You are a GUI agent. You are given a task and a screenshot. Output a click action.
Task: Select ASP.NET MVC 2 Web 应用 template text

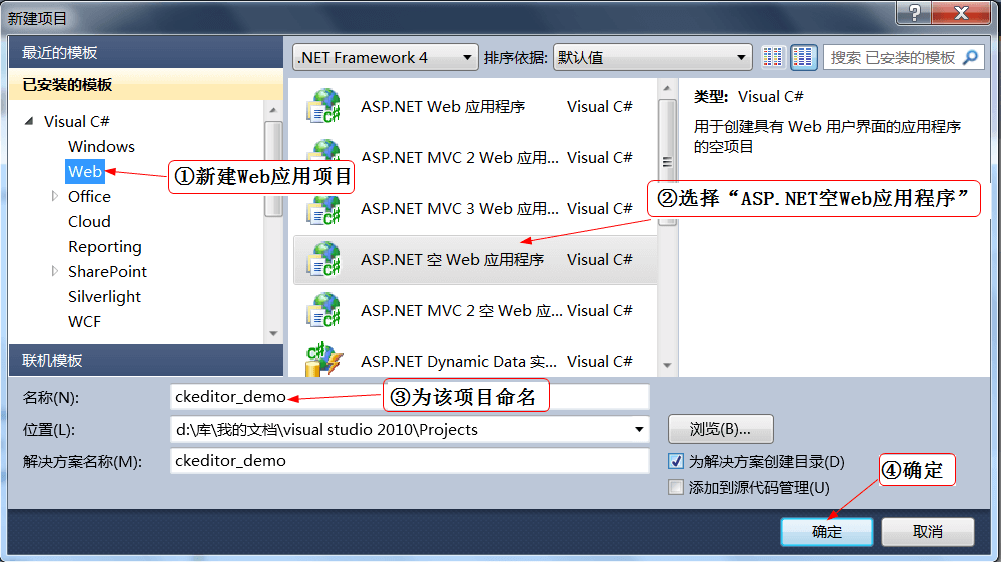(x=460, y=157)
